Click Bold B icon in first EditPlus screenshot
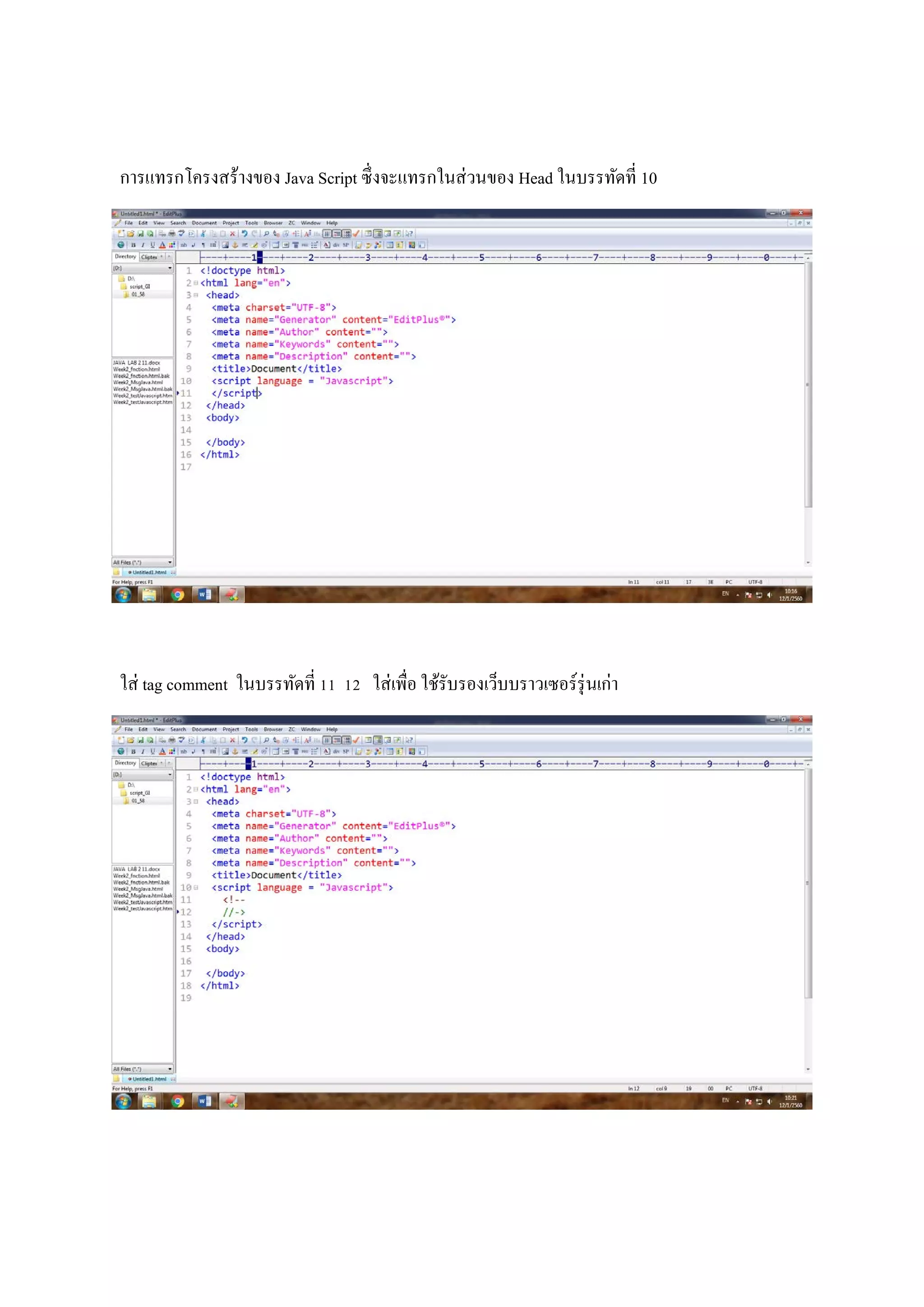 133,245
